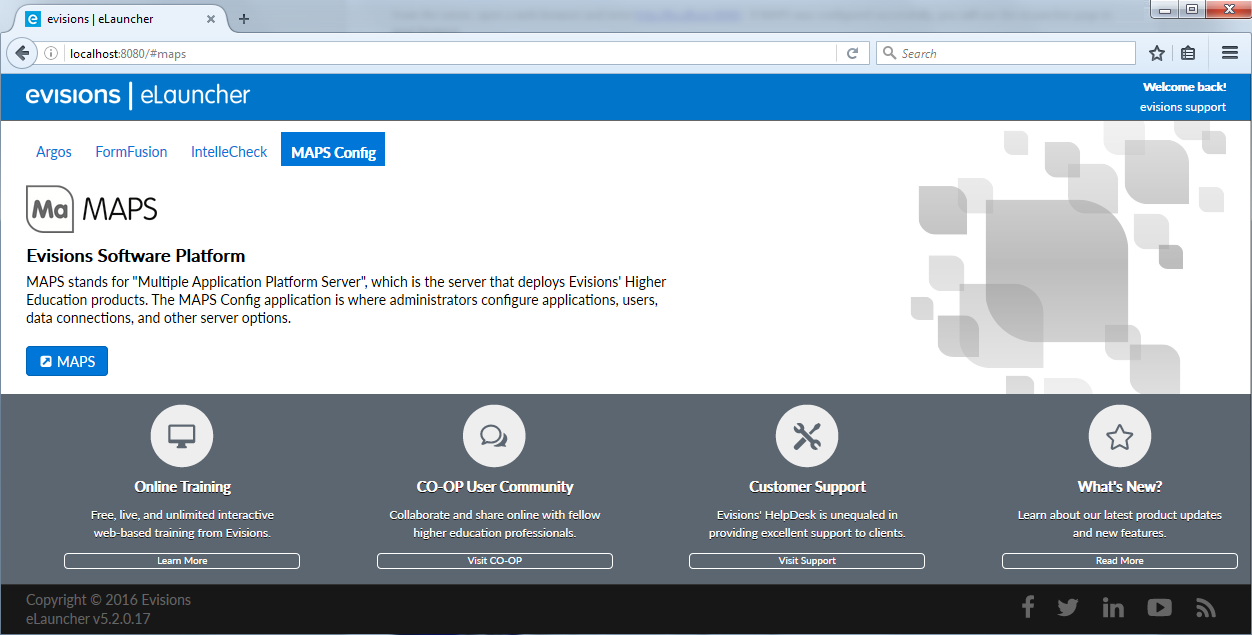The width and height of the screenshot is (1252, 635).
Task: Show bookmarks using the clipboard-list icon
Action: (1188, 53)
